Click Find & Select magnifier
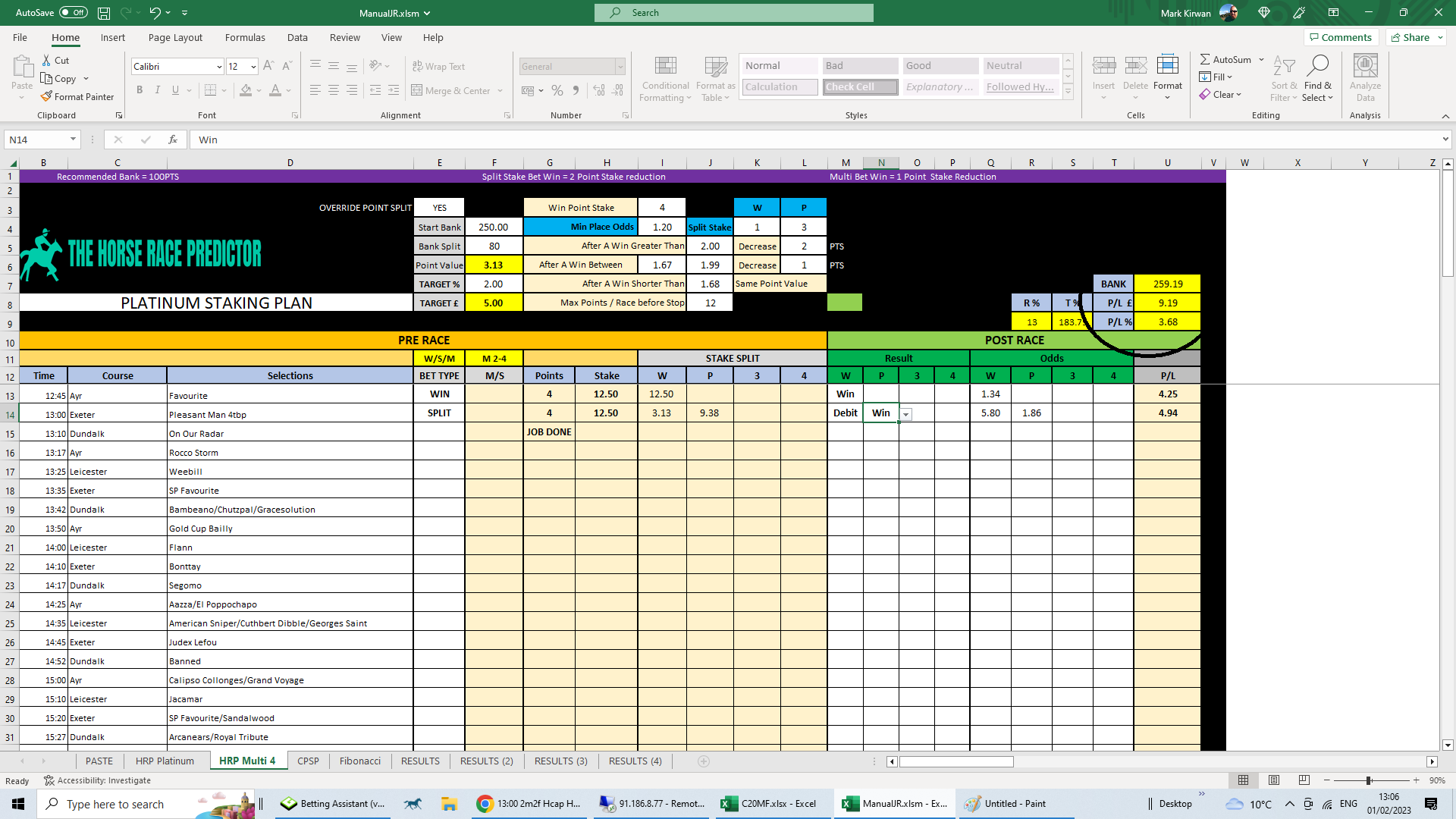 1318,79
